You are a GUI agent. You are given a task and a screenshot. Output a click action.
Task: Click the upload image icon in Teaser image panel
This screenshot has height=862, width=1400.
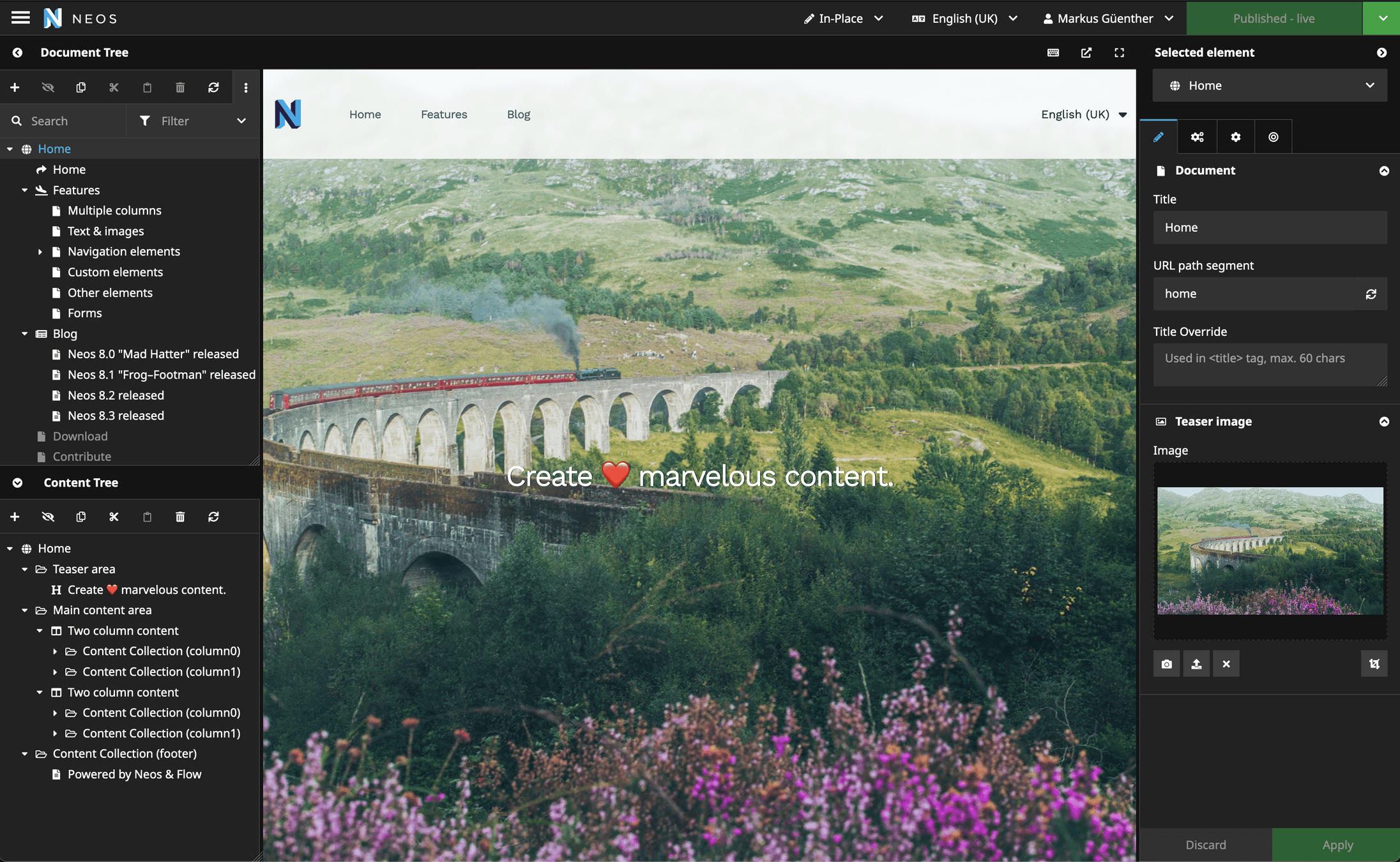point(1196,663)
